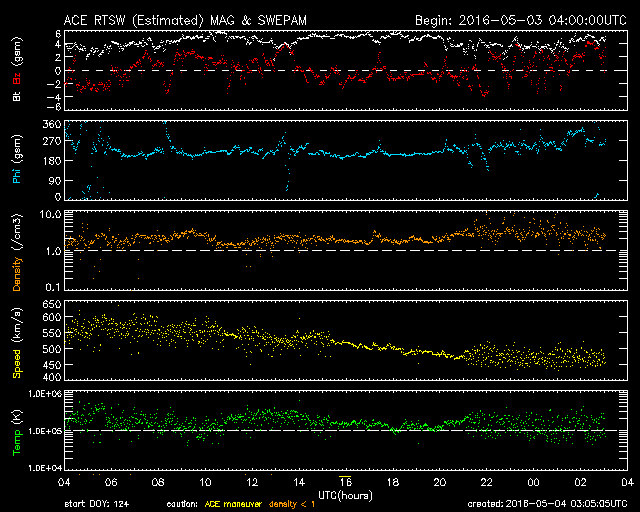
Task: Click the created 2016-05-04 timestamp
Action: click(547, 504)
